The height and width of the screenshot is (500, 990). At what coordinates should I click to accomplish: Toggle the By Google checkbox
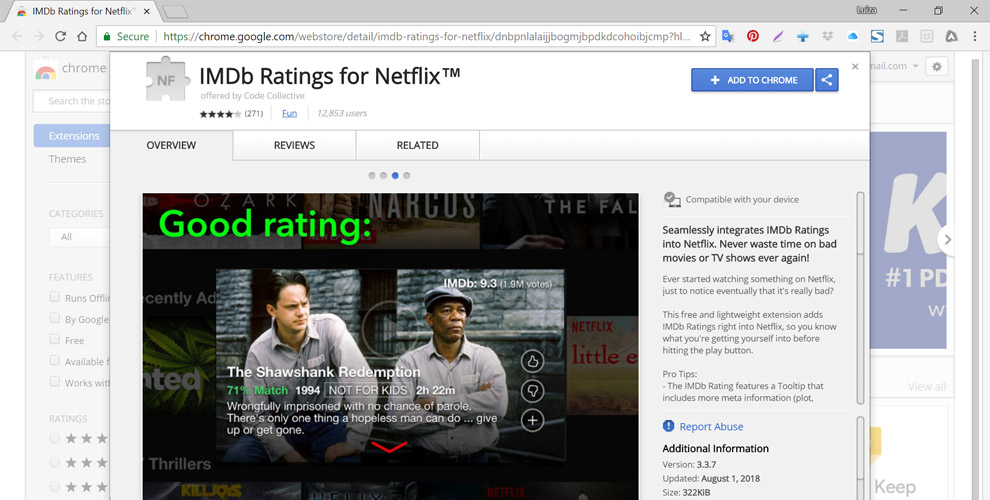tap(55, 318)
